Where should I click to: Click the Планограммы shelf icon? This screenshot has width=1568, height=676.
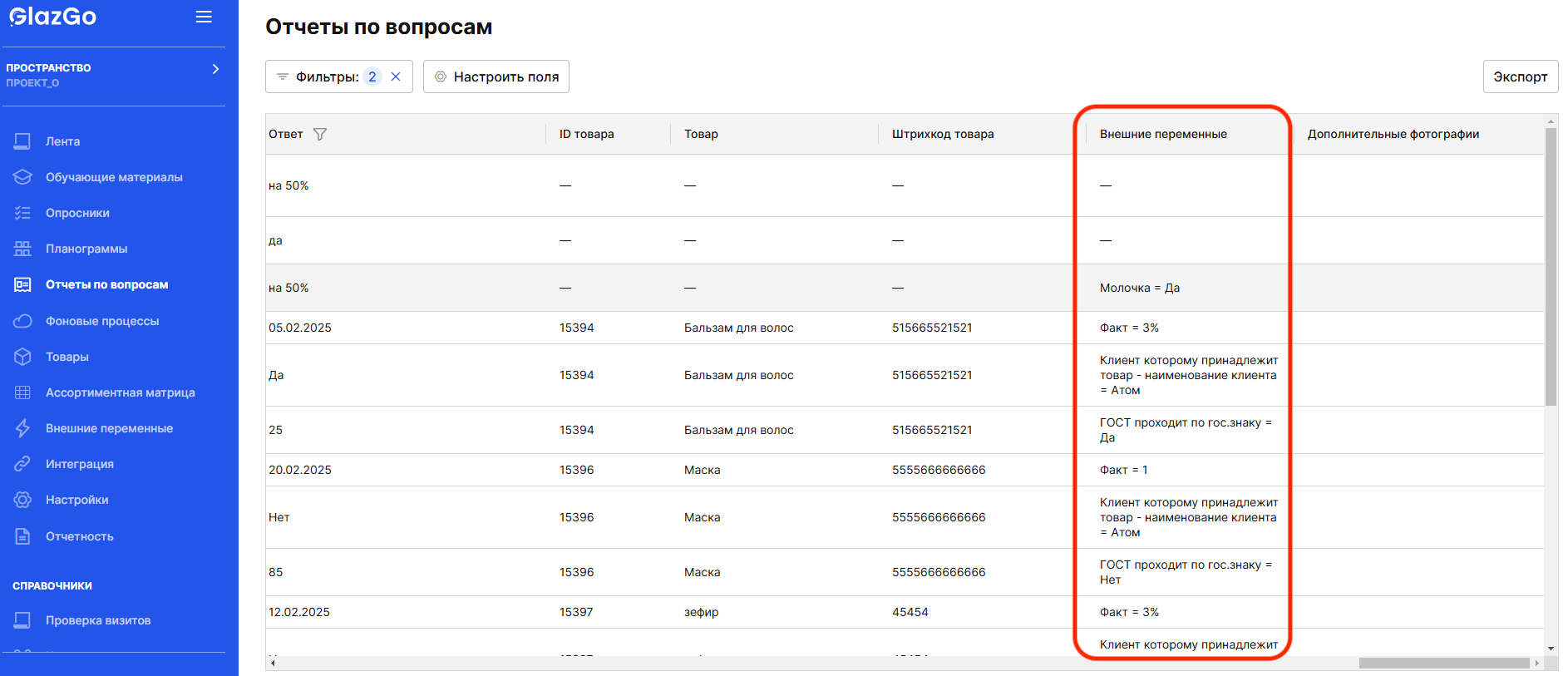click(x=22, y=249)
